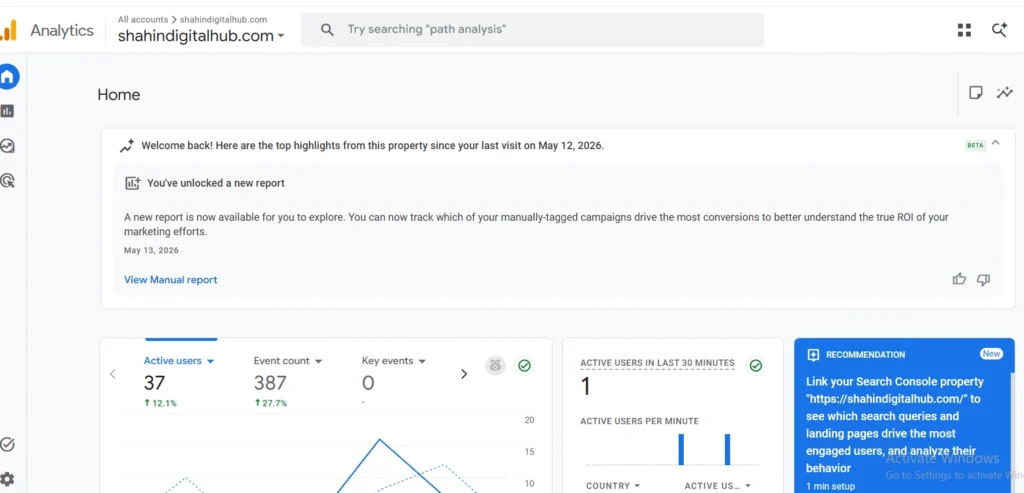Click the green check on the metrics card

coord(524,366)
